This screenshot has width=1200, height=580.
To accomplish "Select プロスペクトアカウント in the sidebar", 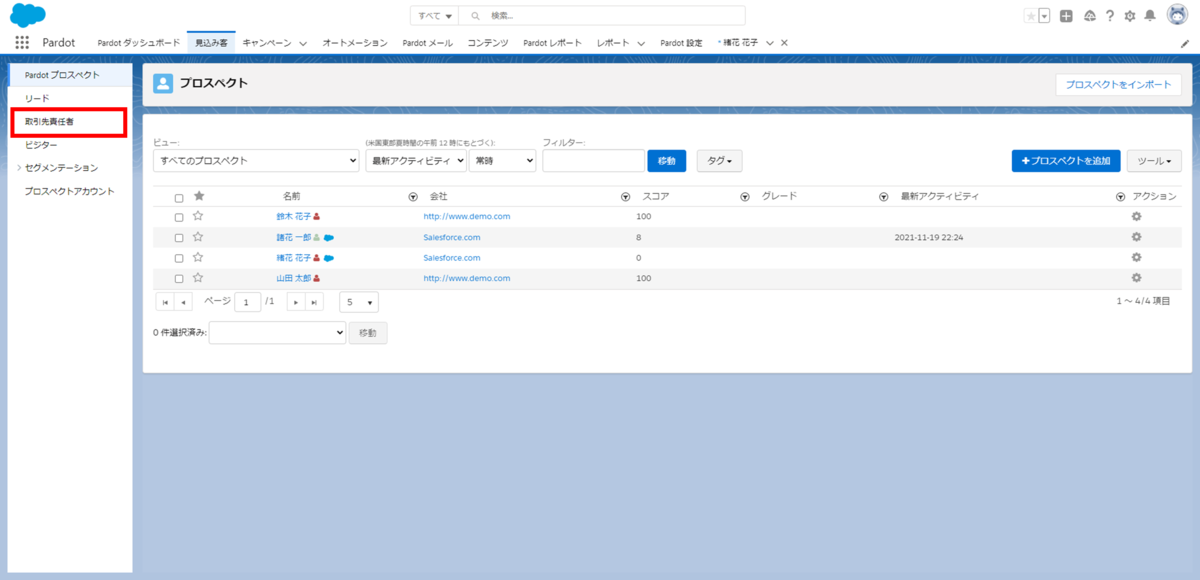I will point(70,191).
